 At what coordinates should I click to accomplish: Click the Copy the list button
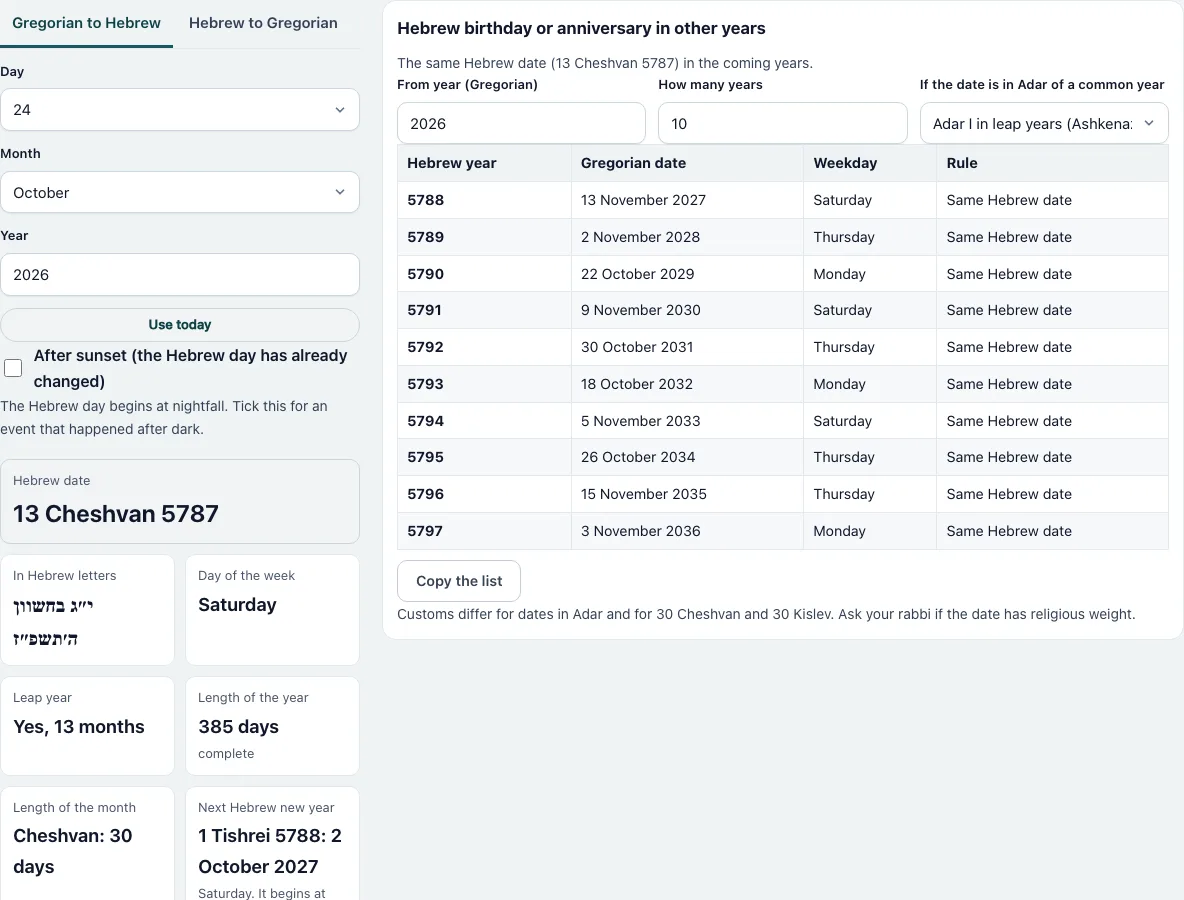coord(459,581)
